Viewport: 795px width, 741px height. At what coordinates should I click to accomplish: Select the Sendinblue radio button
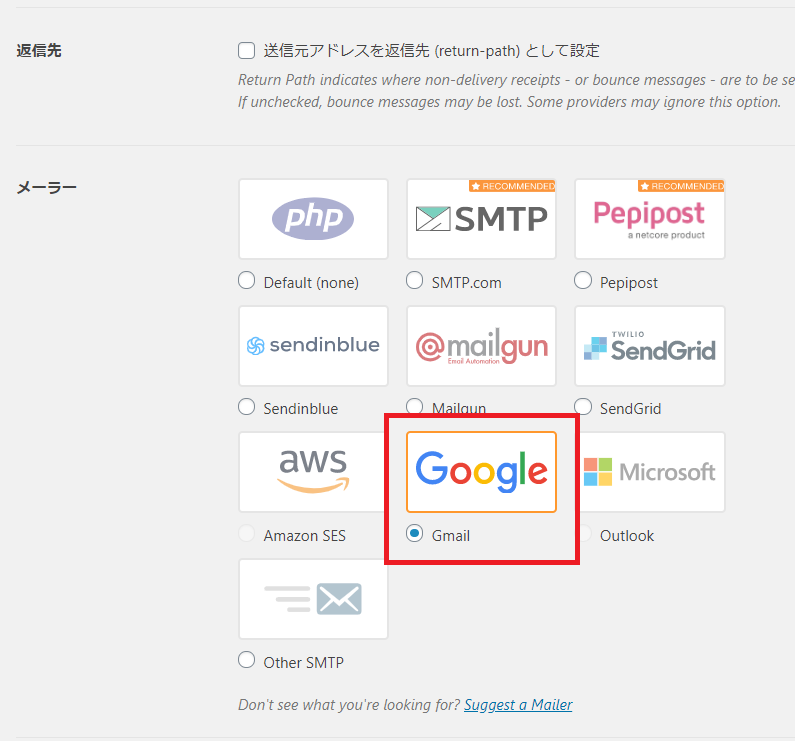coord(246,406)
